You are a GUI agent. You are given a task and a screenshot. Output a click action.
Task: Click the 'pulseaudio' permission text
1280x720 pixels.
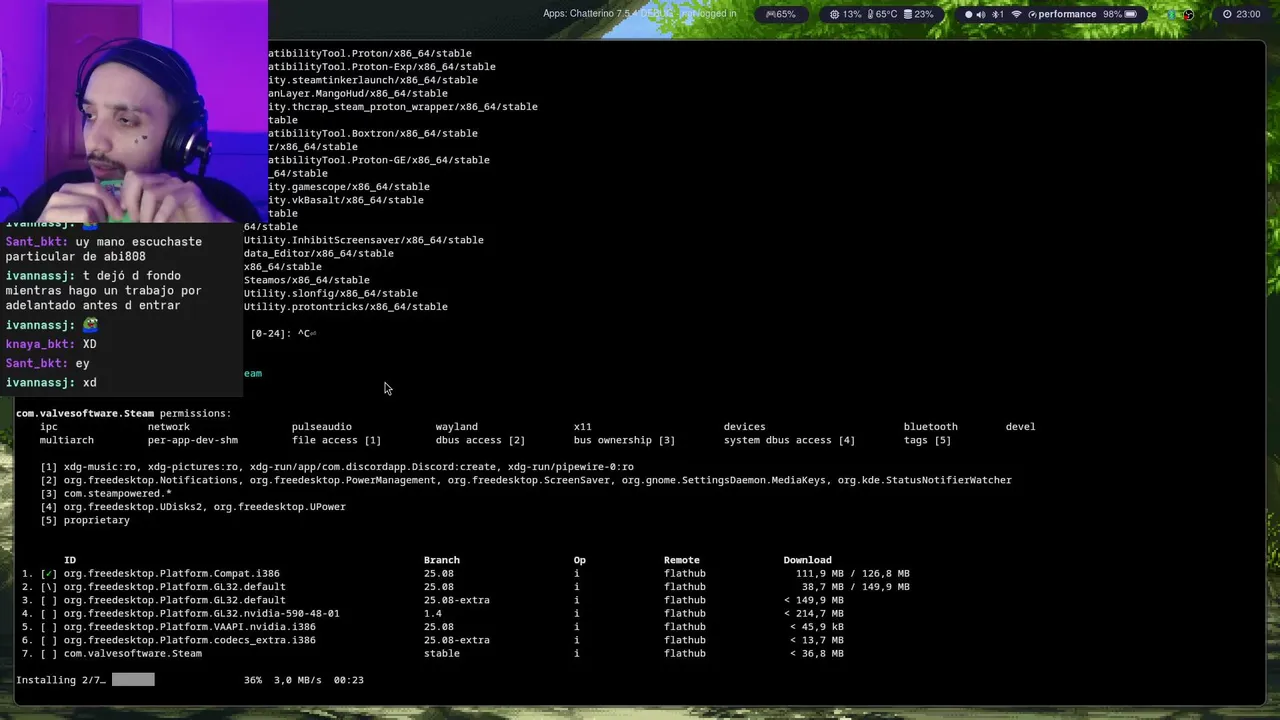[321, 427]
